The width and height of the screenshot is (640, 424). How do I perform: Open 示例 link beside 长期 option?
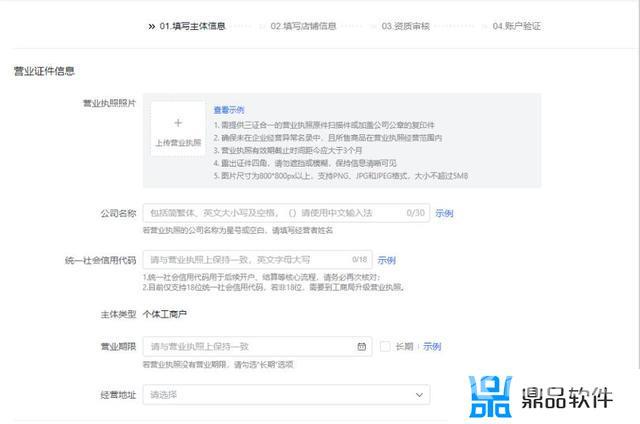(x=432, y=346)
